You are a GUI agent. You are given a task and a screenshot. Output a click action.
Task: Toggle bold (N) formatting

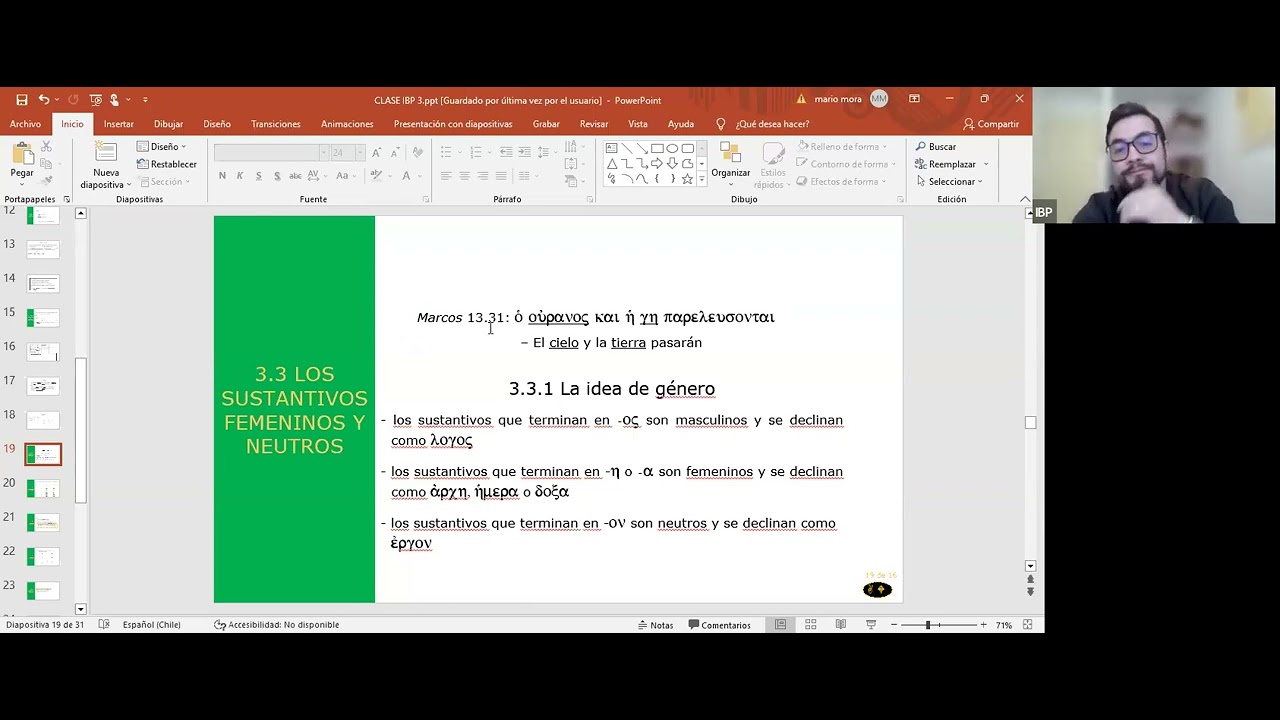(222, 176)
